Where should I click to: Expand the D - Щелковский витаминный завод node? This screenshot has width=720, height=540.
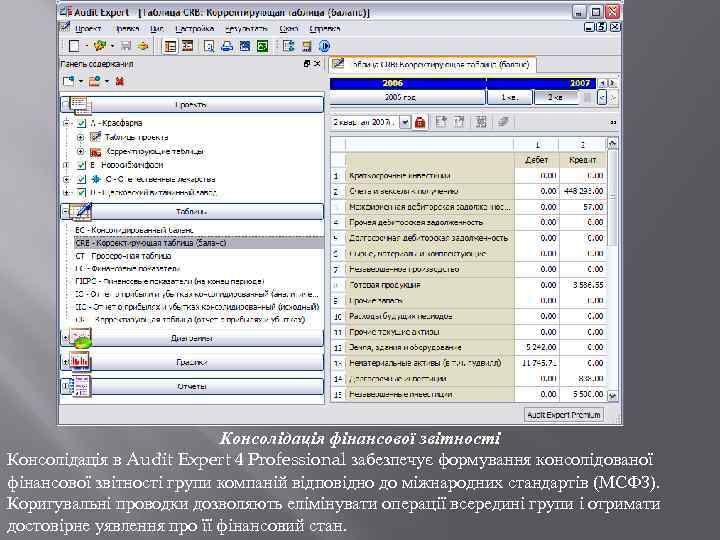(x=66, y=192)
